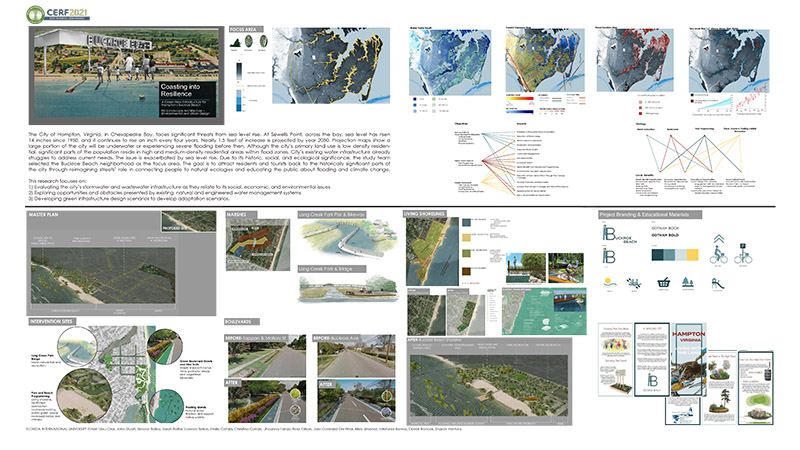Click the pale blue-gray palette swatch
Screen dimensions: 800x450
(681, 254)
